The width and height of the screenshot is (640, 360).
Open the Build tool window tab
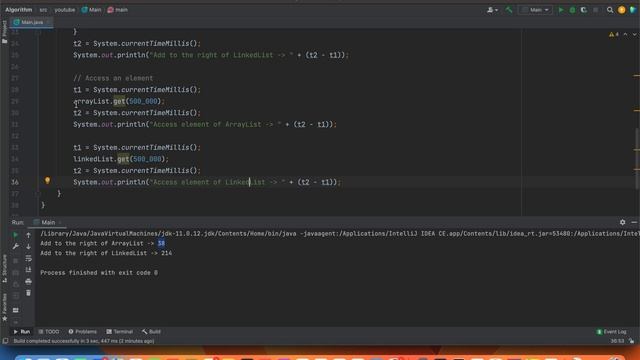[151, 331]
